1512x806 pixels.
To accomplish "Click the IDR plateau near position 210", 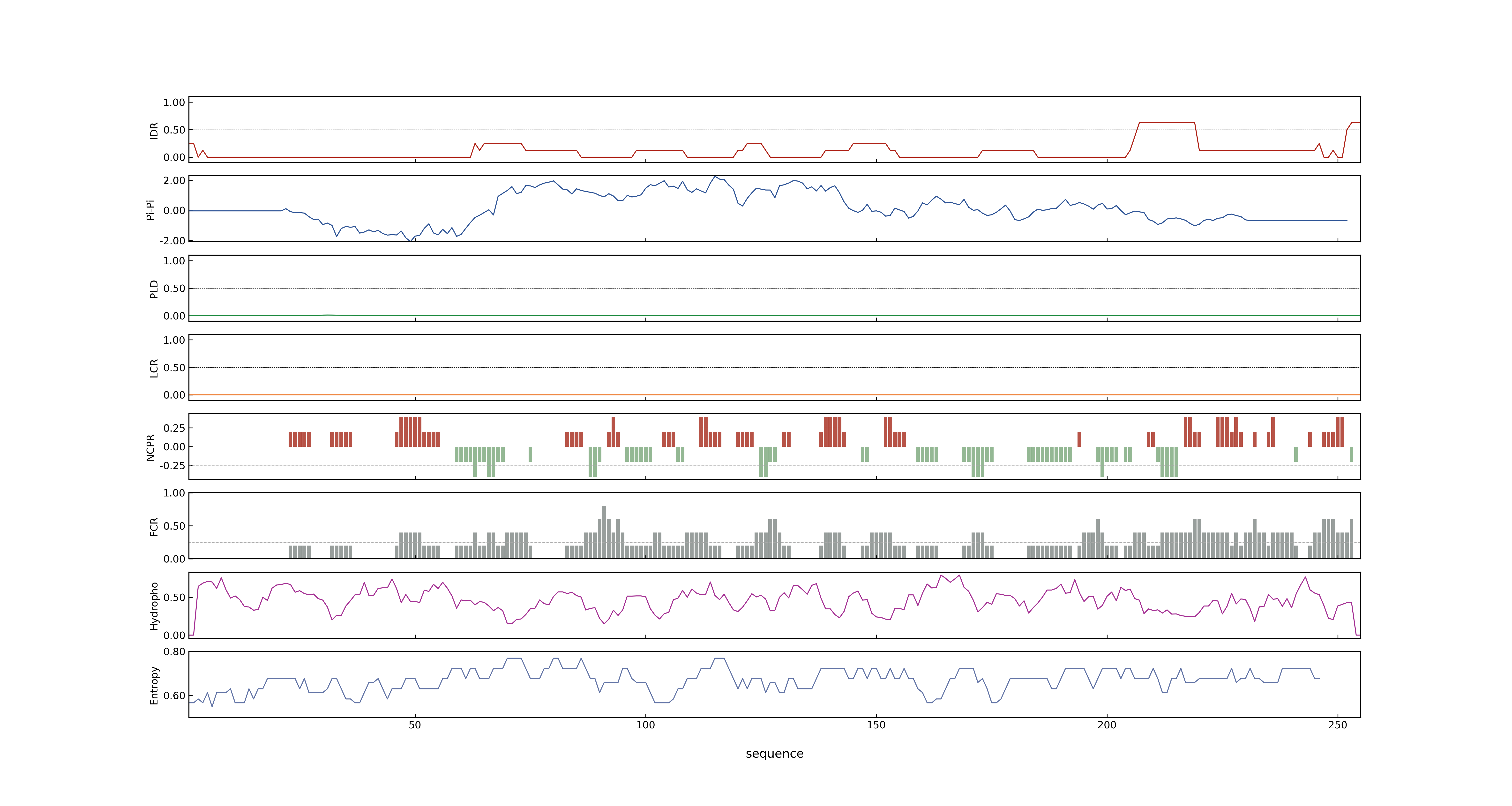I will tap(1167, 123).
